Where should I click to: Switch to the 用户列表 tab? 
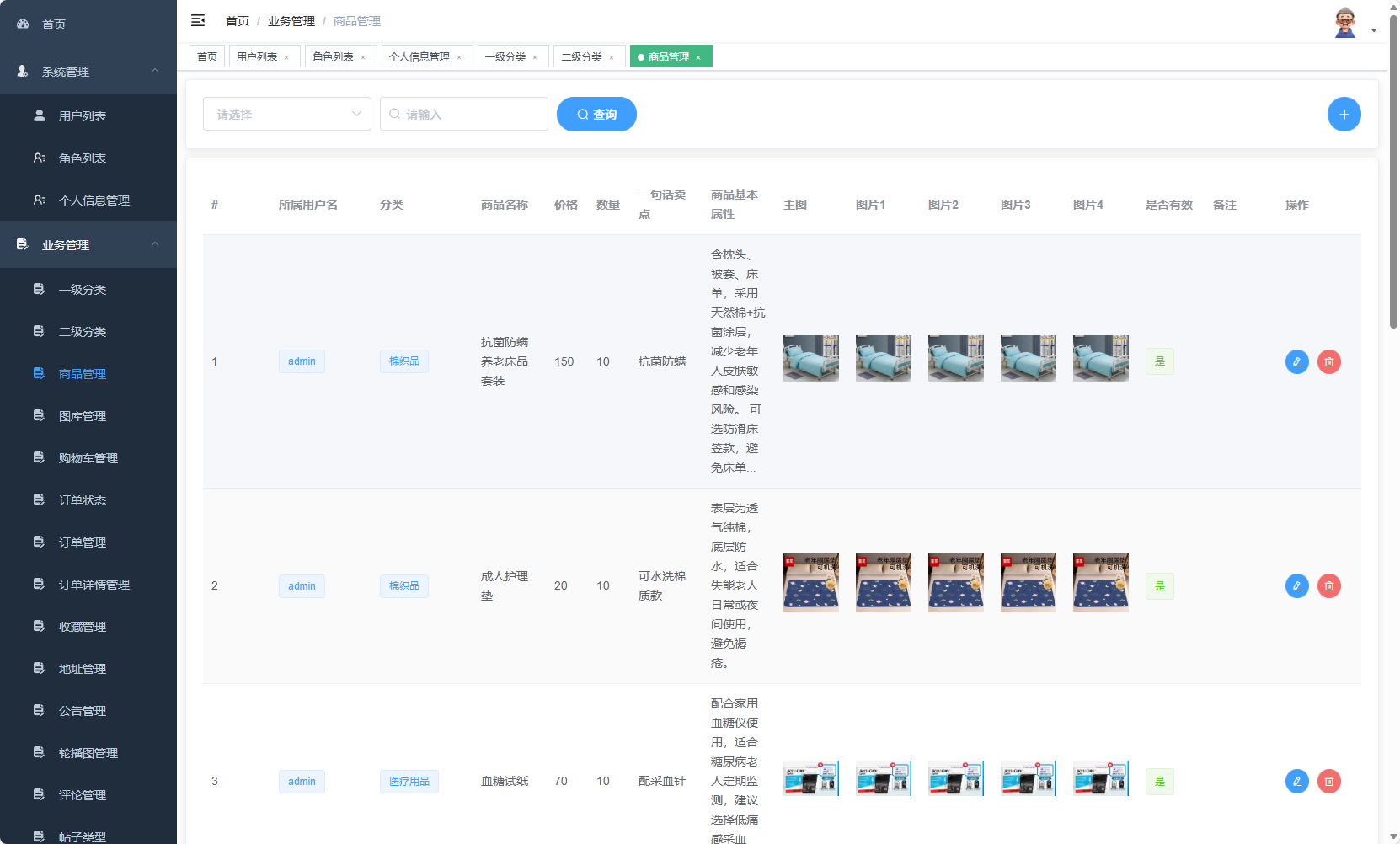257,56
